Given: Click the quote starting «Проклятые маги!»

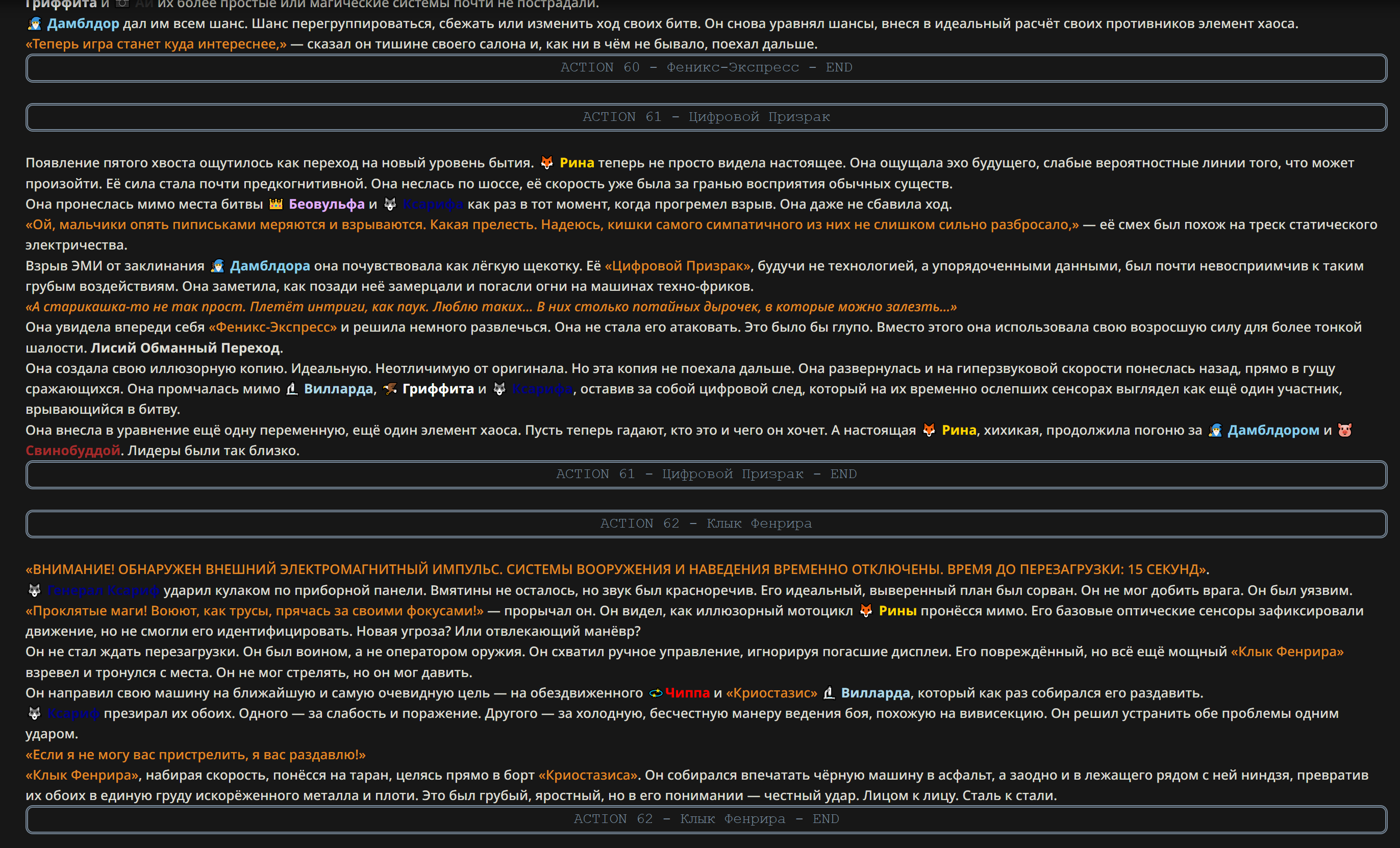Looking at the screenshot, I should click(255, 610).
